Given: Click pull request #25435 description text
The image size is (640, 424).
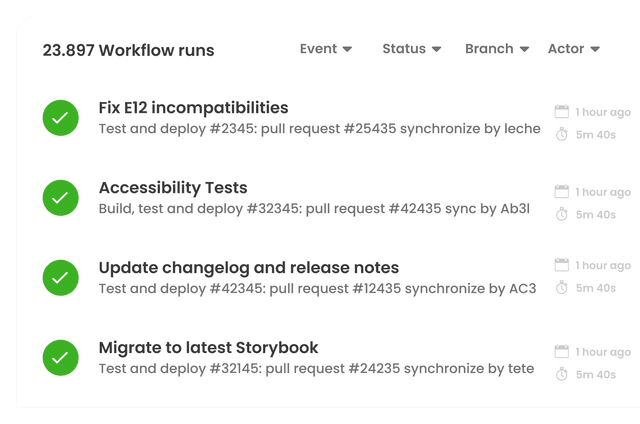Looking at the screenshot, I should [319, 129].
